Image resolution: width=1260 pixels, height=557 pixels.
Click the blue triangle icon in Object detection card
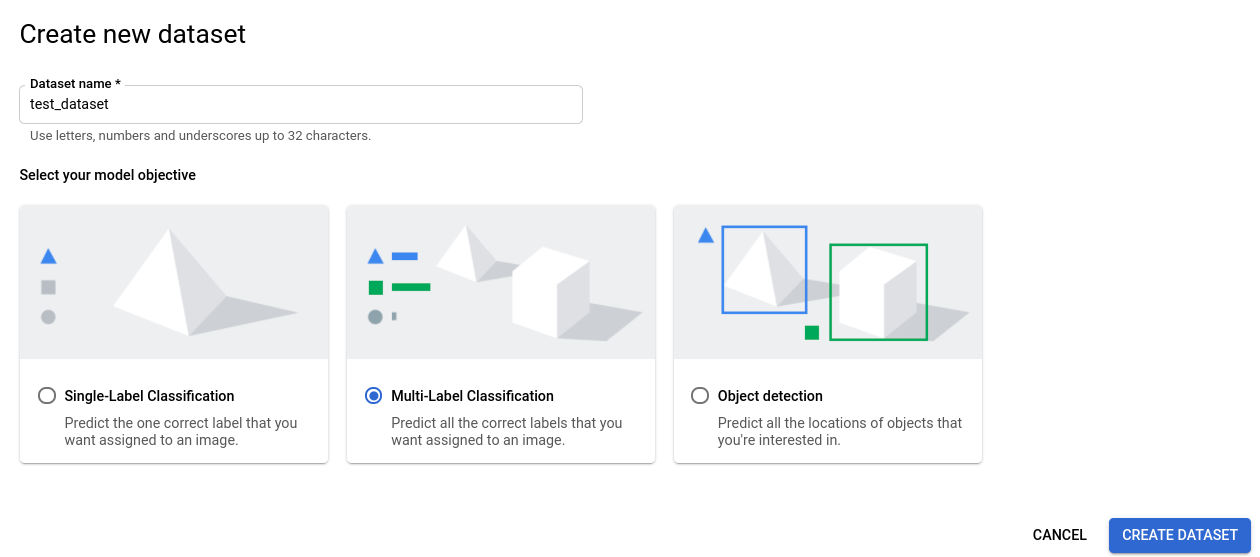pos(705,236)
